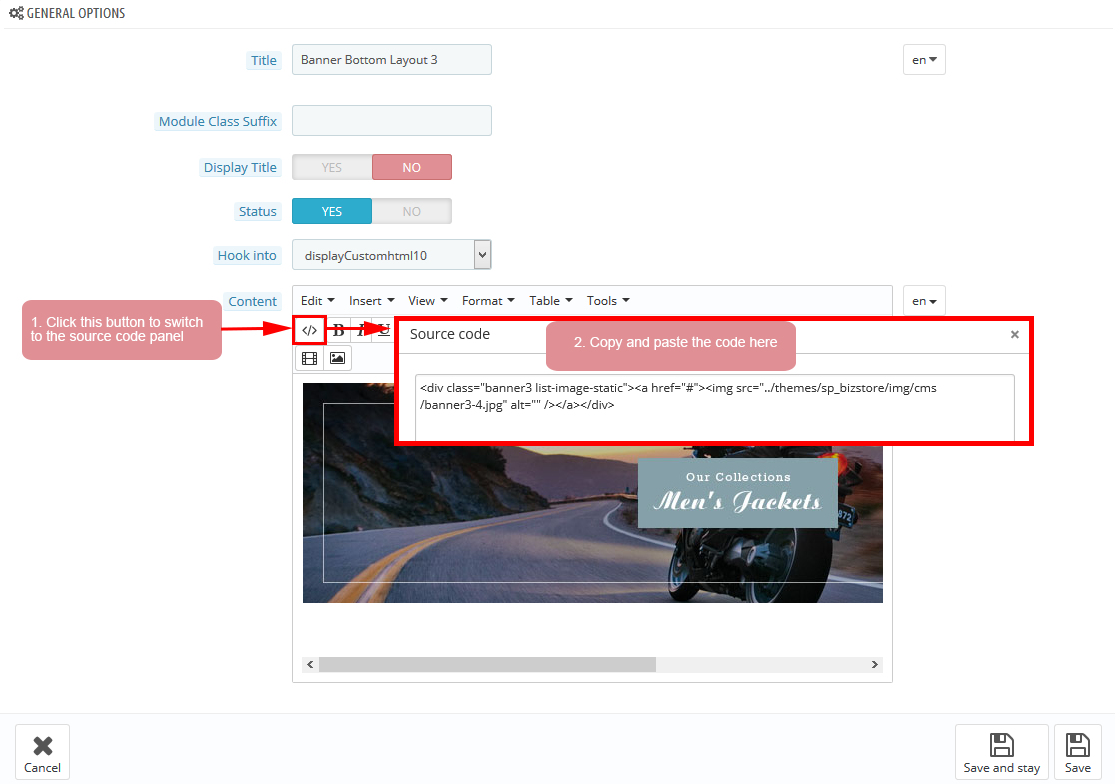Screen dimensions: 1115x784
Task: Click the scrollbar right arrow
Action: point(875,665)
